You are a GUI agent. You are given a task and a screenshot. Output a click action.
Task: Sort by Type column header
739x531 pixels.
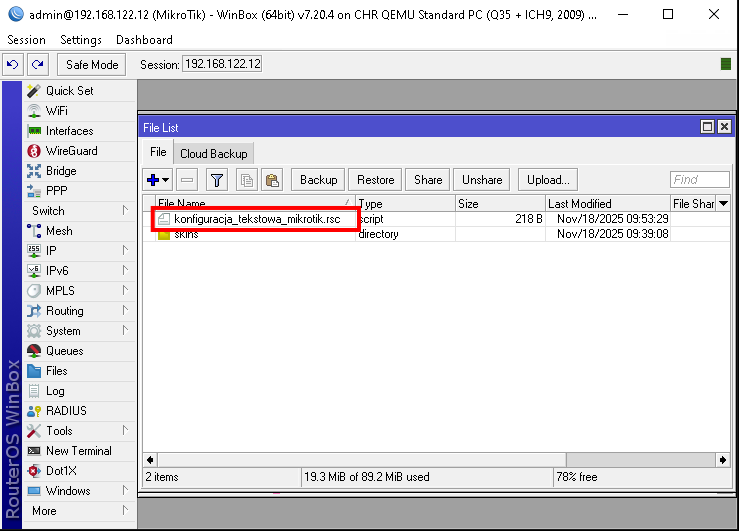[405, 204]
